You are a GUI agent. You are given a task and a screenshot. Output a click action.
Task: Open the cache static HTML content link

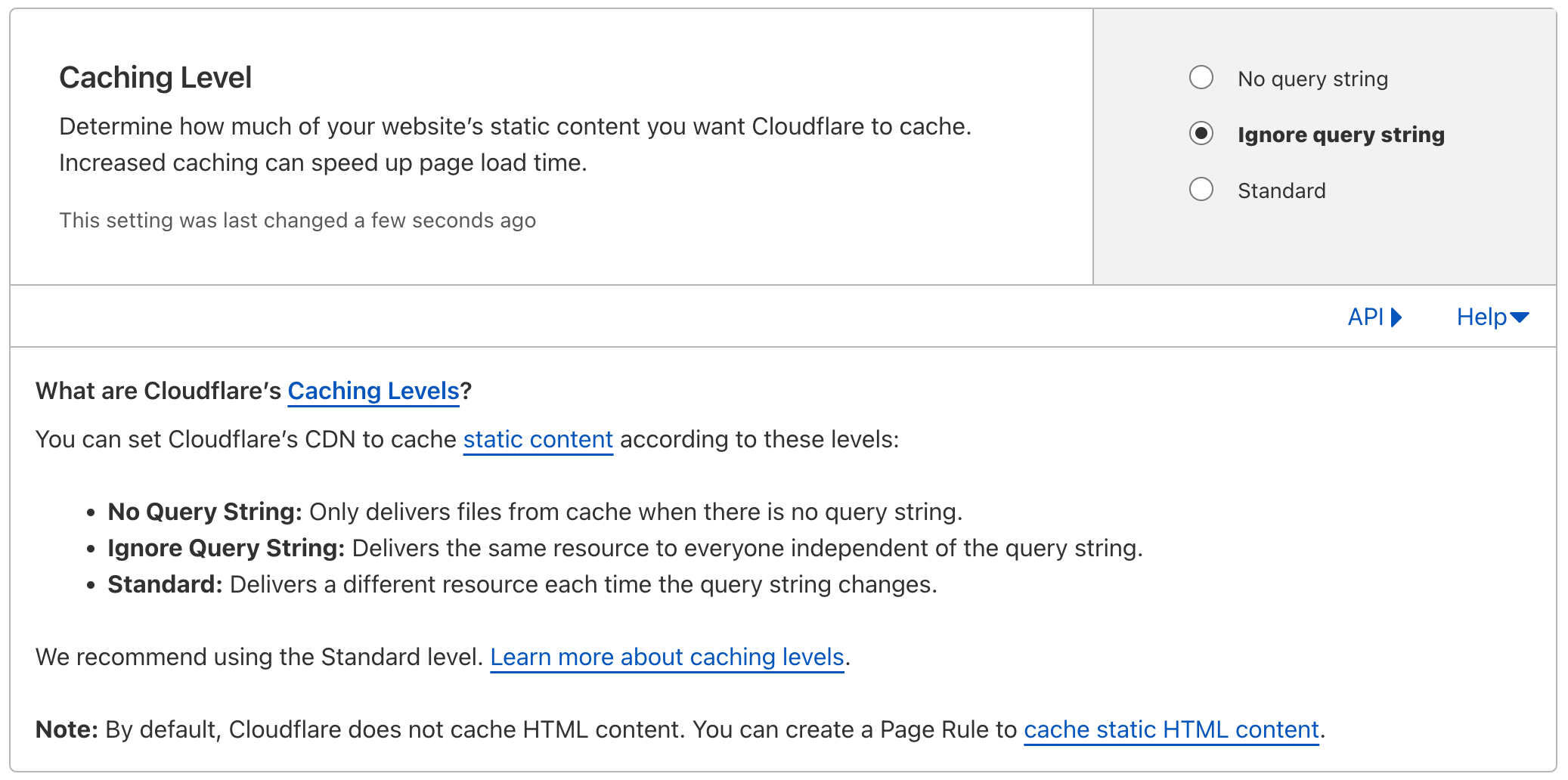click(1171, 729)
